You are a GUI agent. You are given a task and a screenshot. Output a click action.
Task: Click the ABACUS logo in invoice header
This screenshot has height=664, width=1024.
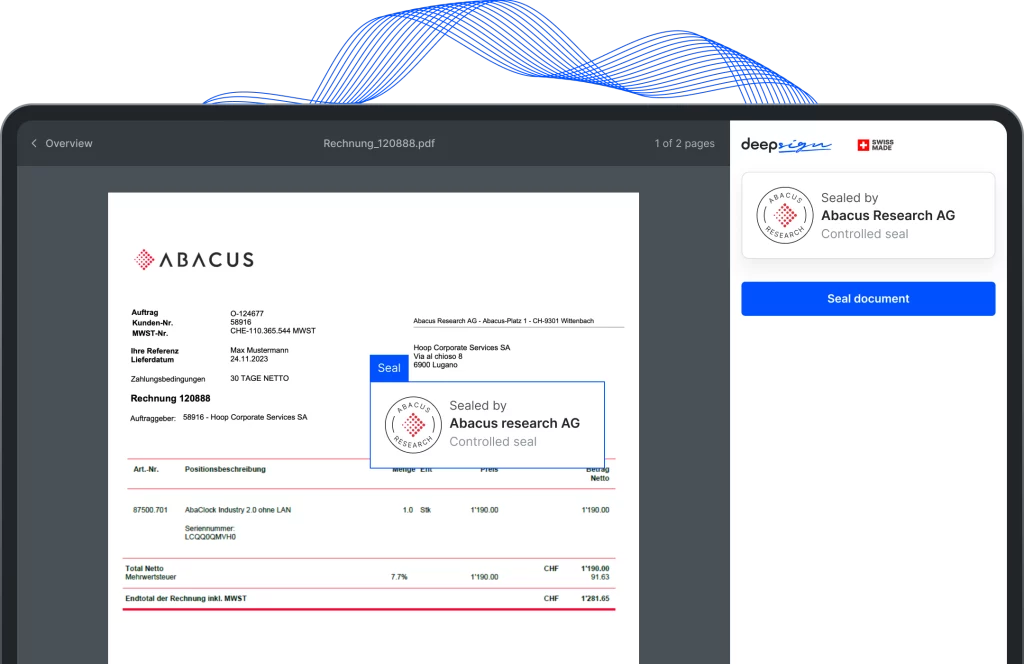(194, 260)
